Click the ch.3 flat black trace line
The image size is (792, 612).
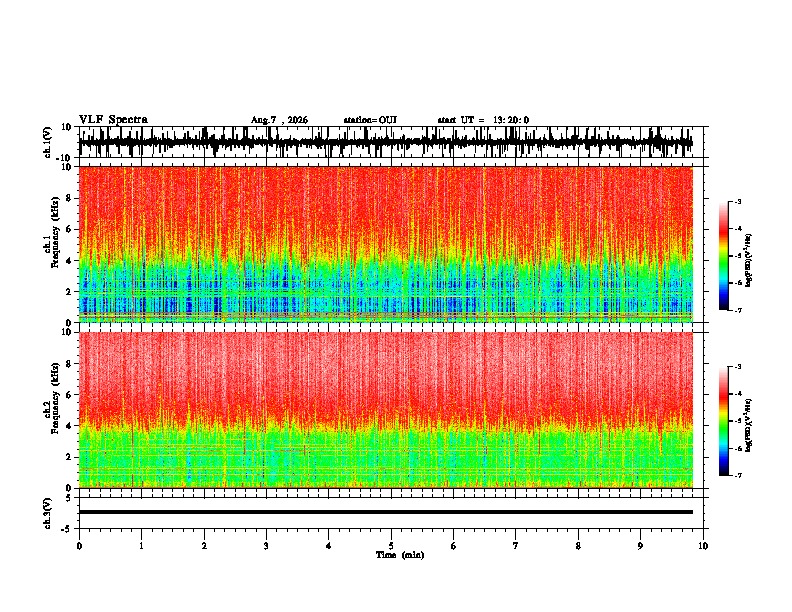385,512
